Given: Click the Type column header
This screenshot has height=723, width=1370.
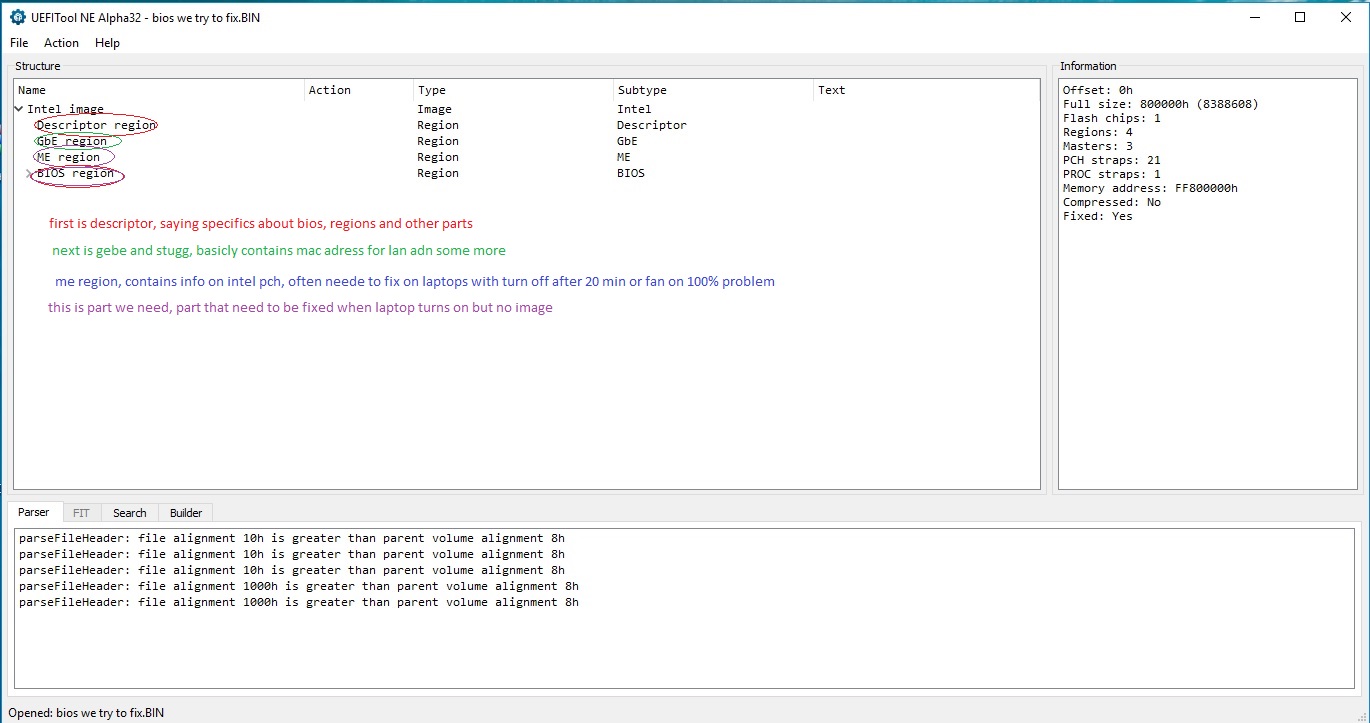Looking at the screenshot, I should click(x=432, y=90).
